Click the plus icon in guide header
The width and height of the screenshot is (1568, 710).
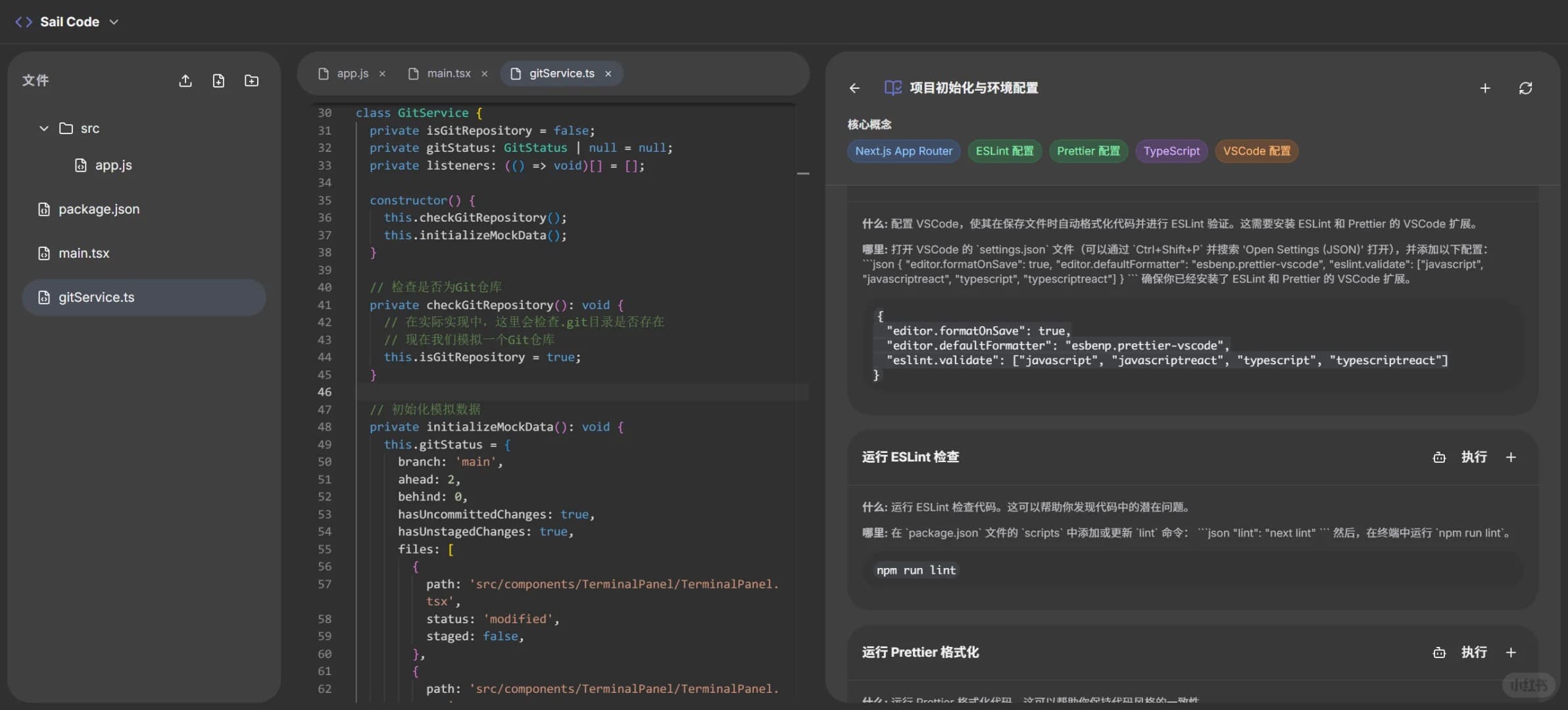click(1485, 88)
